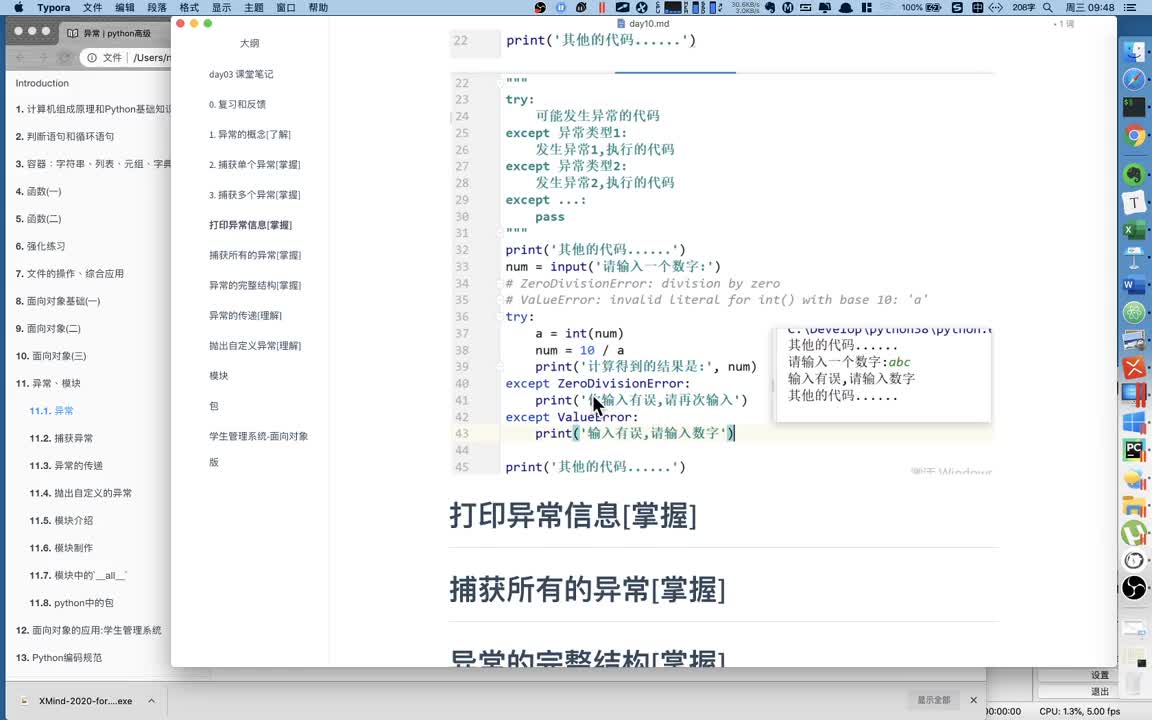
Task: Open the battery status in the menu bar
Action: [932, 7]
